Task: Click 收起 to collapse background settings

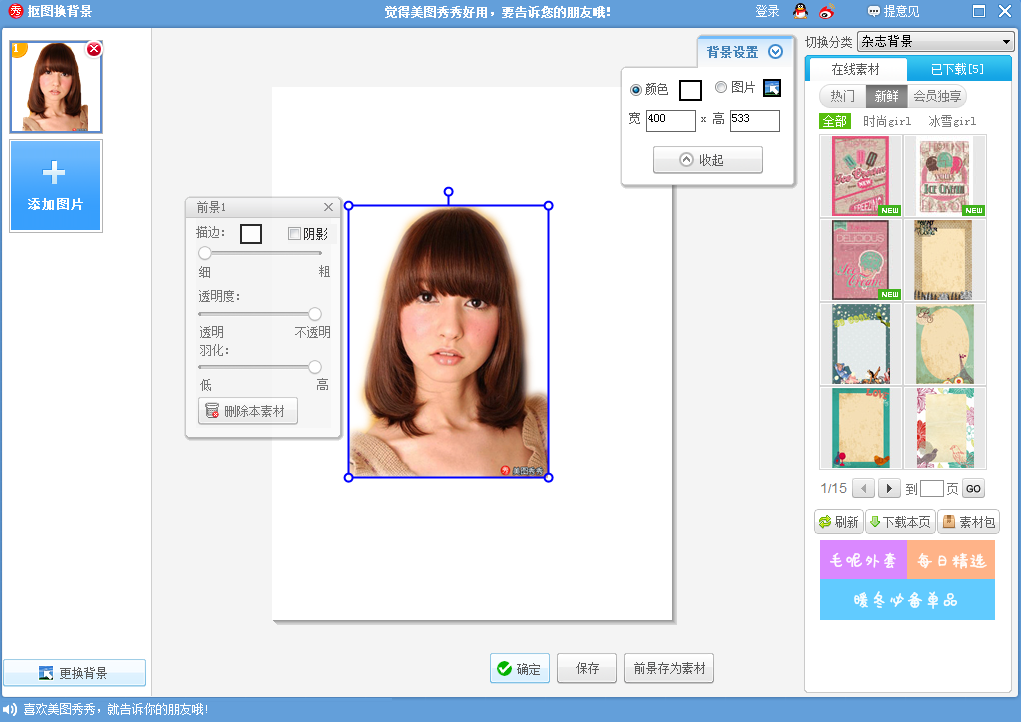Action: [707, 160]
